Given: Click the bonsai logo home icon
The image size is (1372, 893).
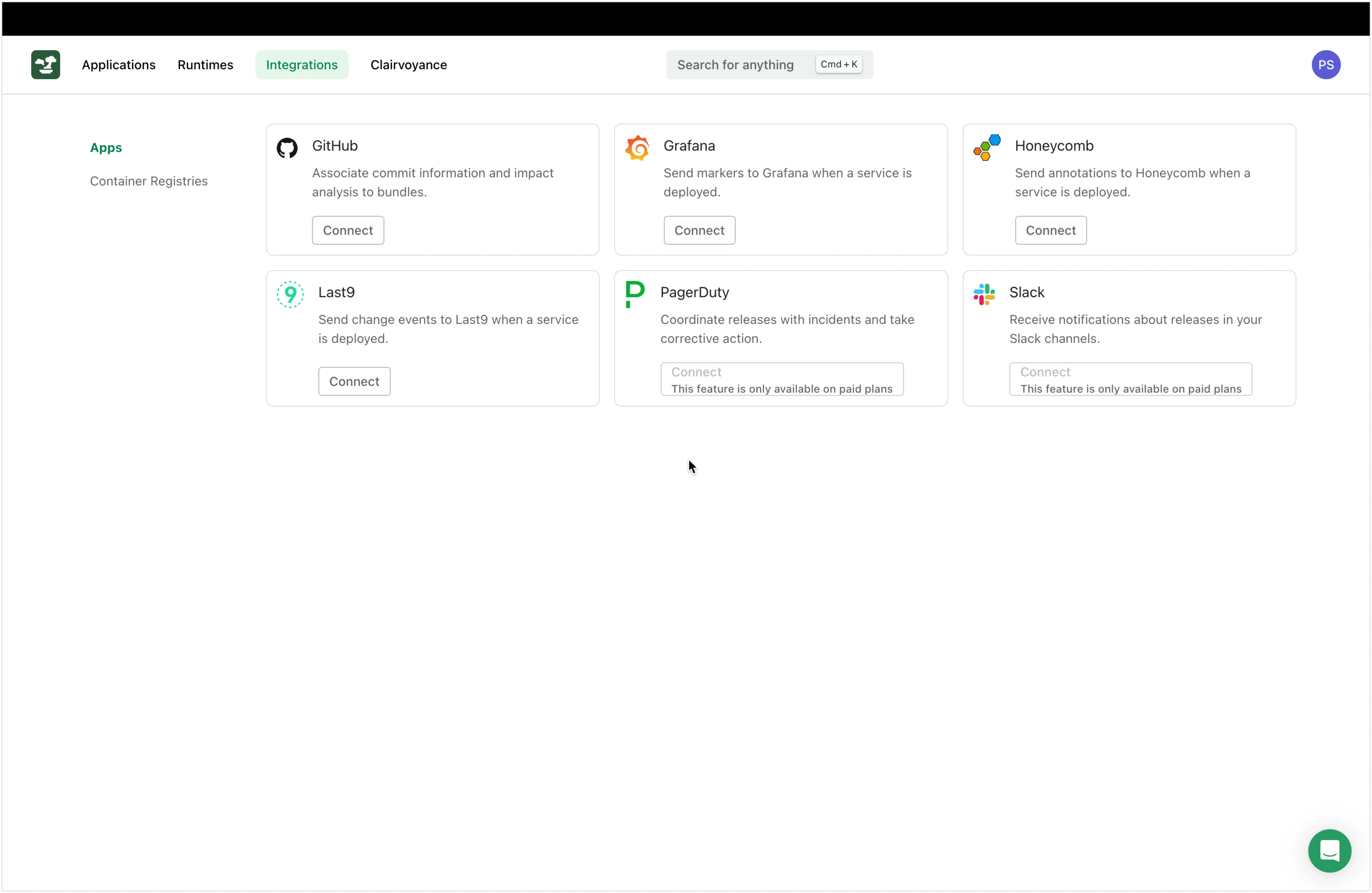Looking at the screenshot, I should coord(45,65).
